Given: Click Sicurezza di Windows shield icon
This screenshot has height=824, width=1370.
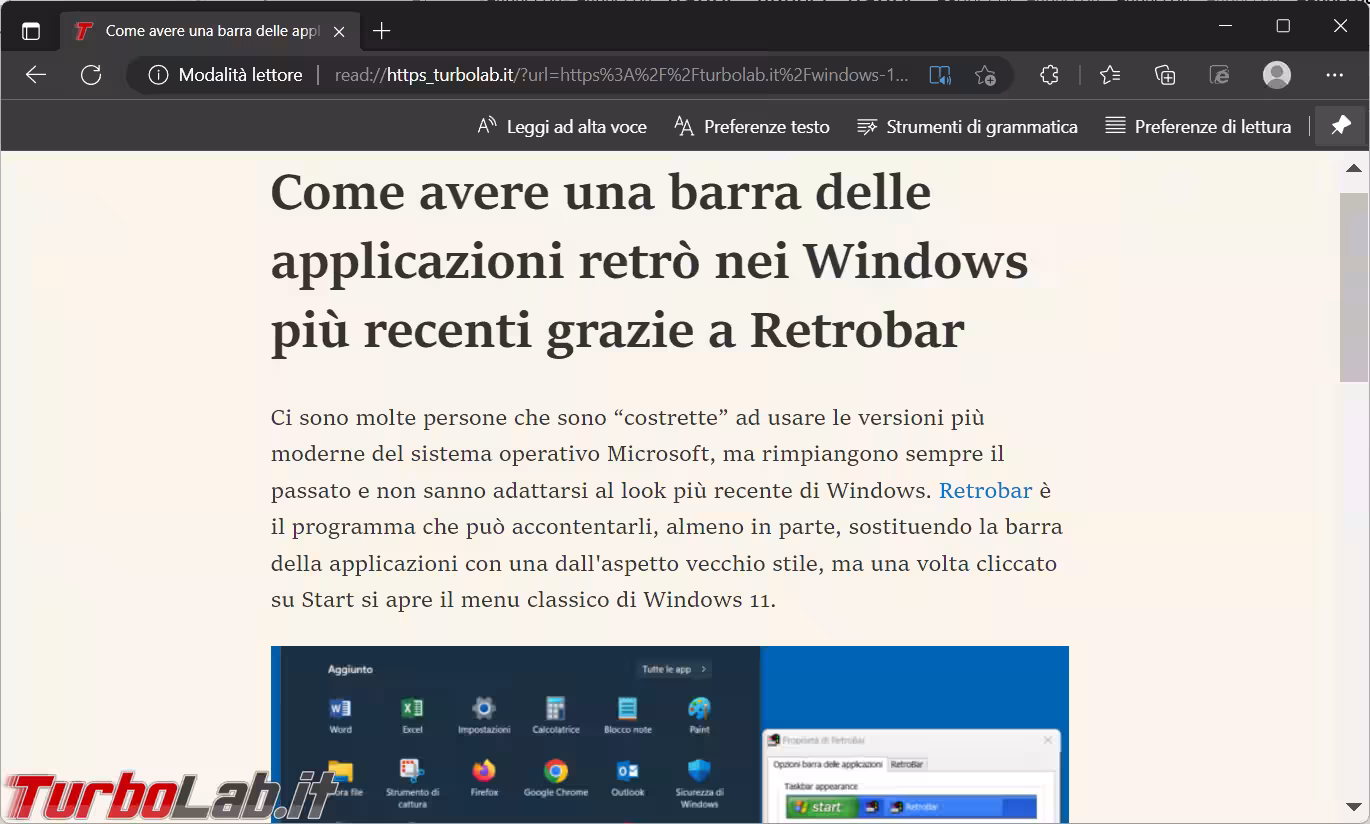Looking at the screenshot, I should click(700, 770).
